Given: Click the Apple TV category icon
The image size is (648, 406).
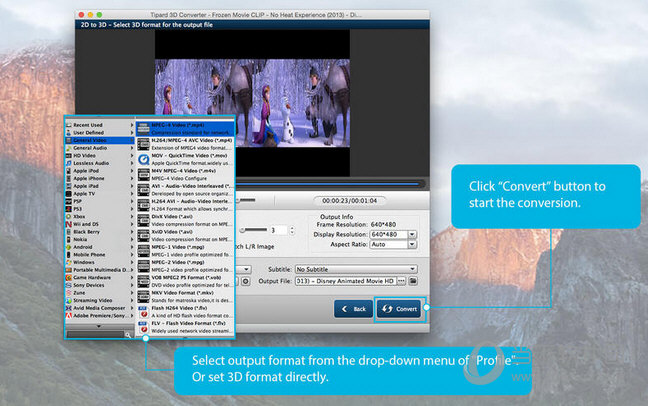Looking at the screenshot, I should 69,193.
